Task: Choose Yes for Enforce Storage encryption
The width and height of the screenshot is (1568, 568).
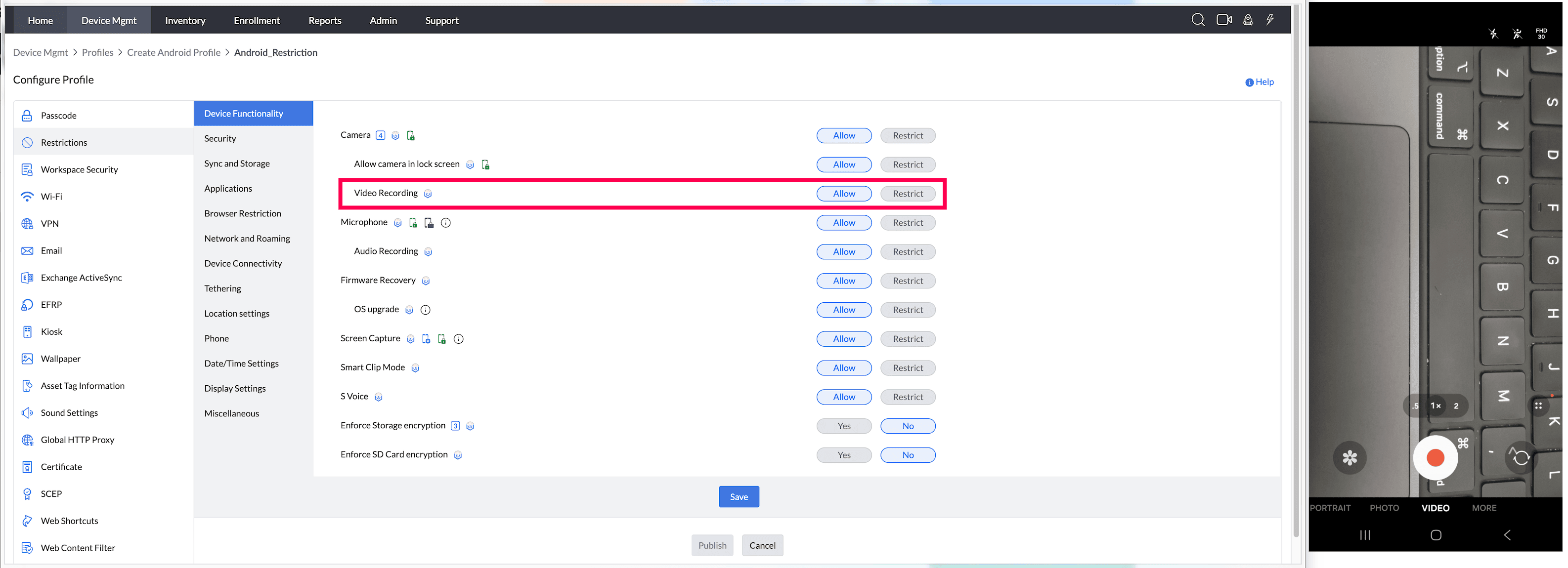Action: click(x=843, y=426)
